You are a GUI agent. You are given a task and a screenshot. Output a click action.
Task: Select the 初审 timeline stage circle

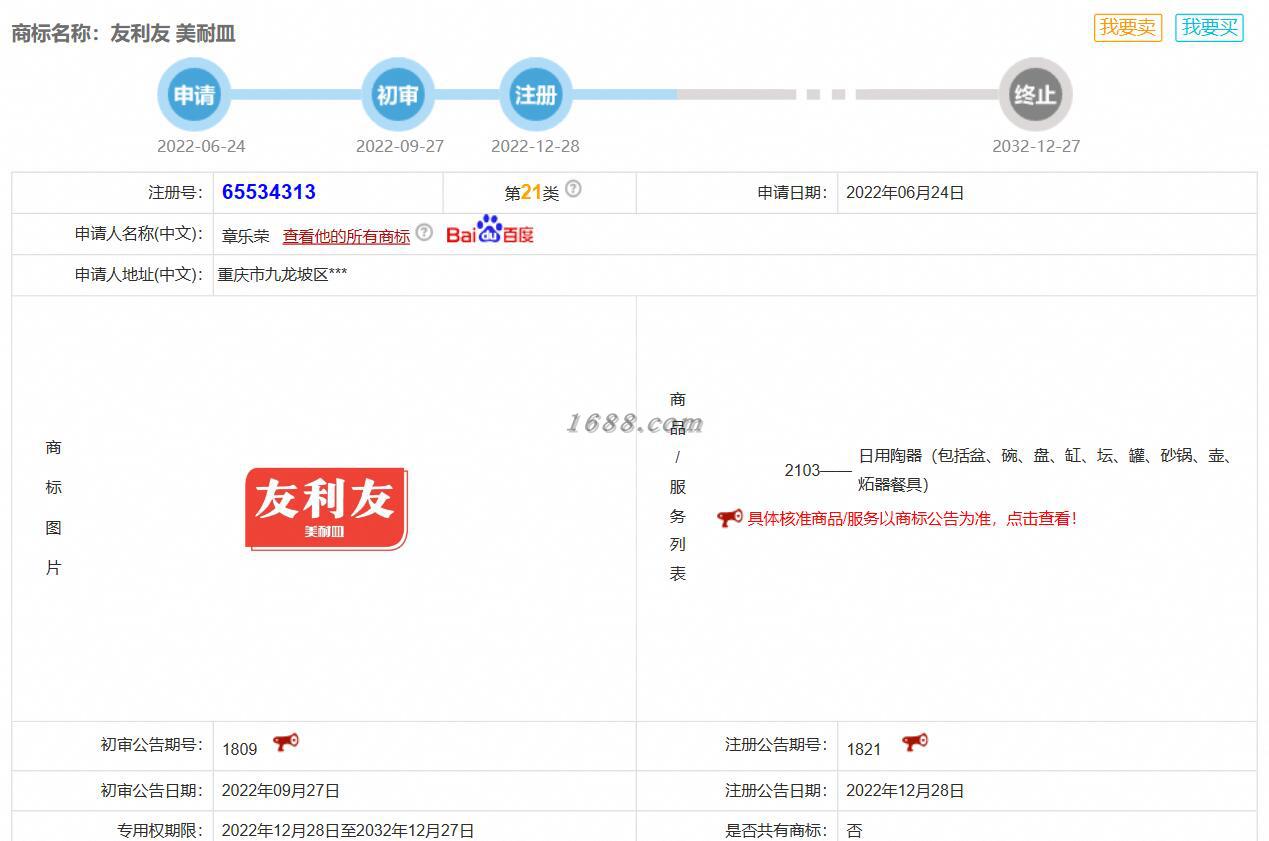398,95
